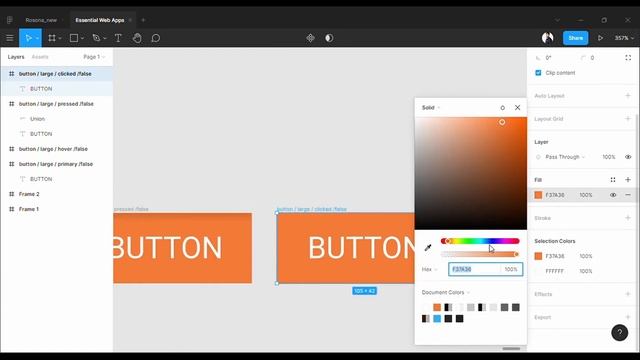640x360 pixels.
Task: Click the Mask contrast icon in toolbar
Action: click(x=329, y=38)
